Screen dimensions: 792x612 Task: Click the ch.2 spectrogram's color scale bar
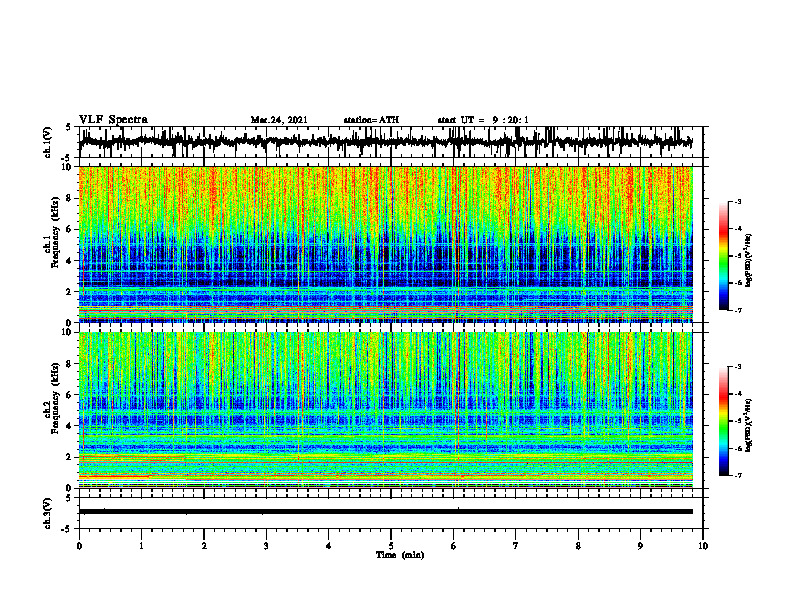pos(723,421)
